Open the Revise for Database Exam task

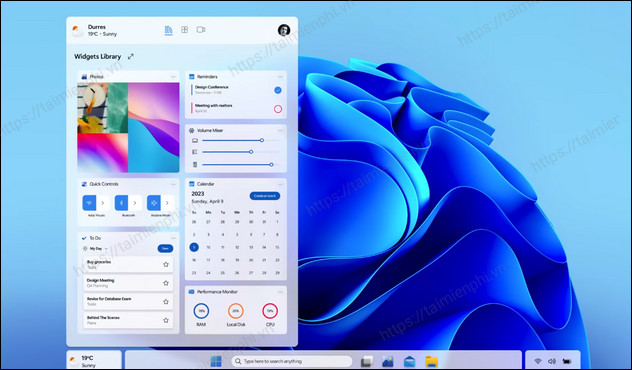tap(128, 301)
